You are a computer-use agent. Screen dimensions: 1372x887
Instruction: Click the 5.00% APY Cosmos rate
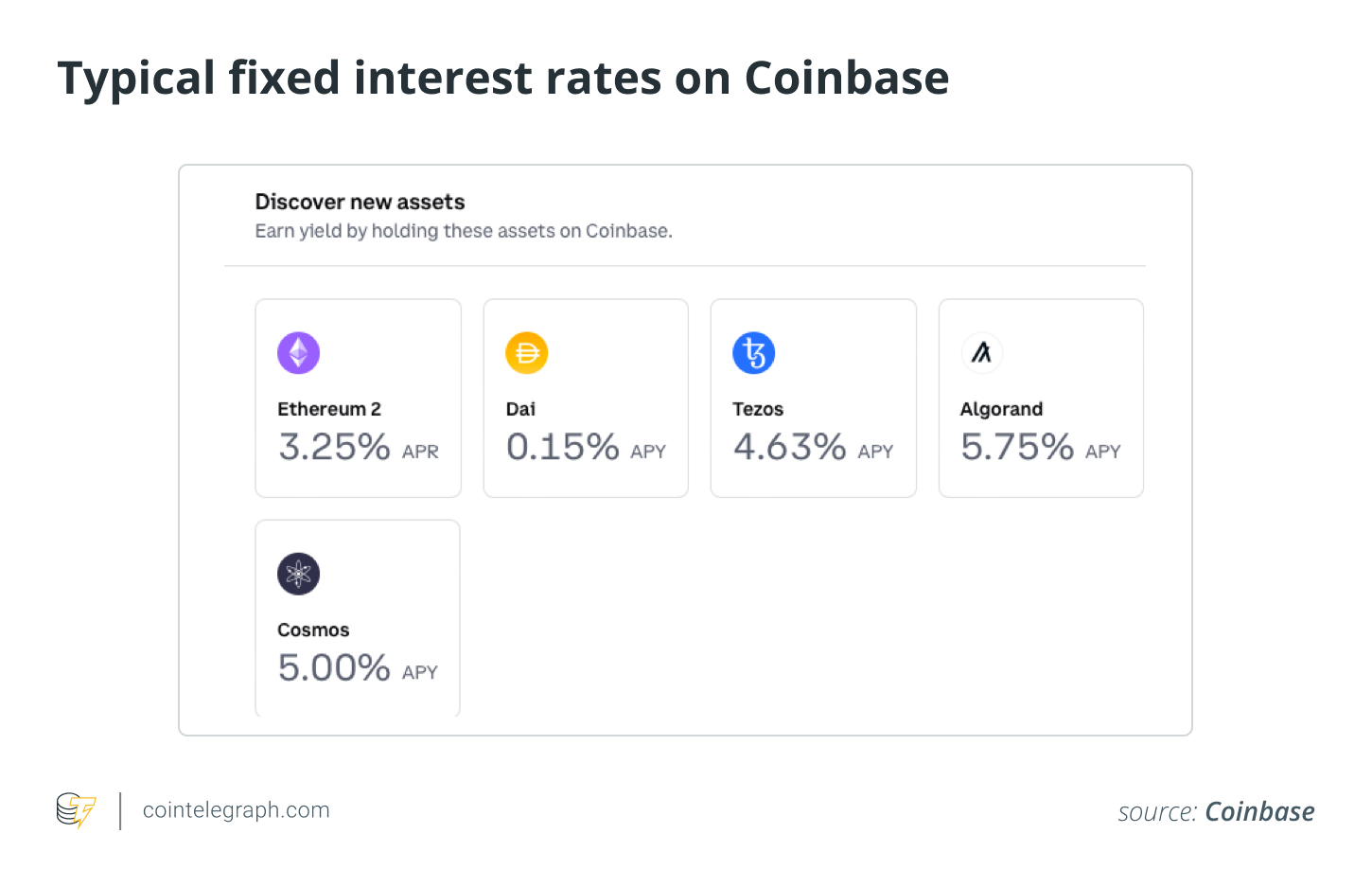pyautogui.click(x=357, y=668)
